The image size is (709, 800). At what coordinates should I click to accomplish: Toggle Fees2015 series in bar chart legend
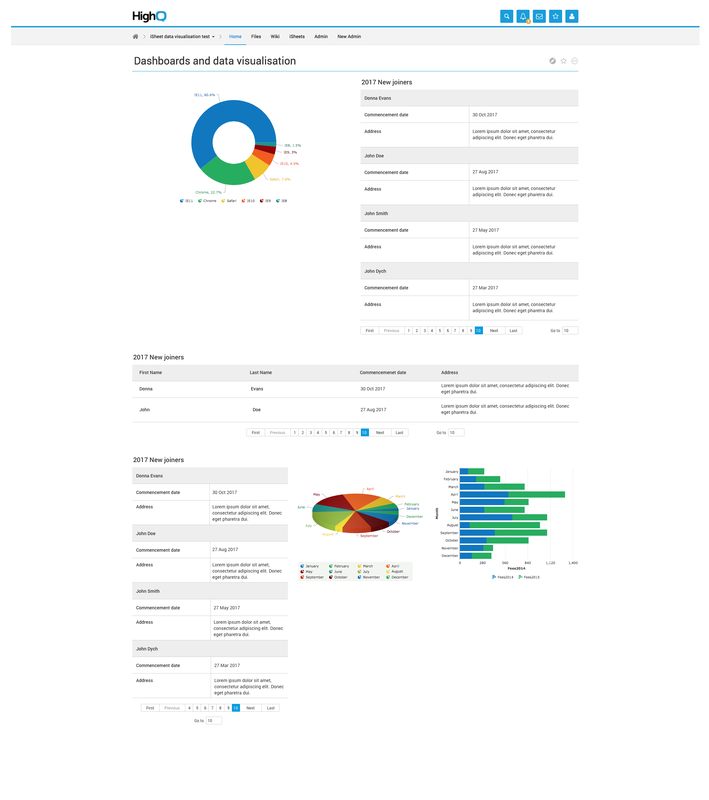[529, 577]
